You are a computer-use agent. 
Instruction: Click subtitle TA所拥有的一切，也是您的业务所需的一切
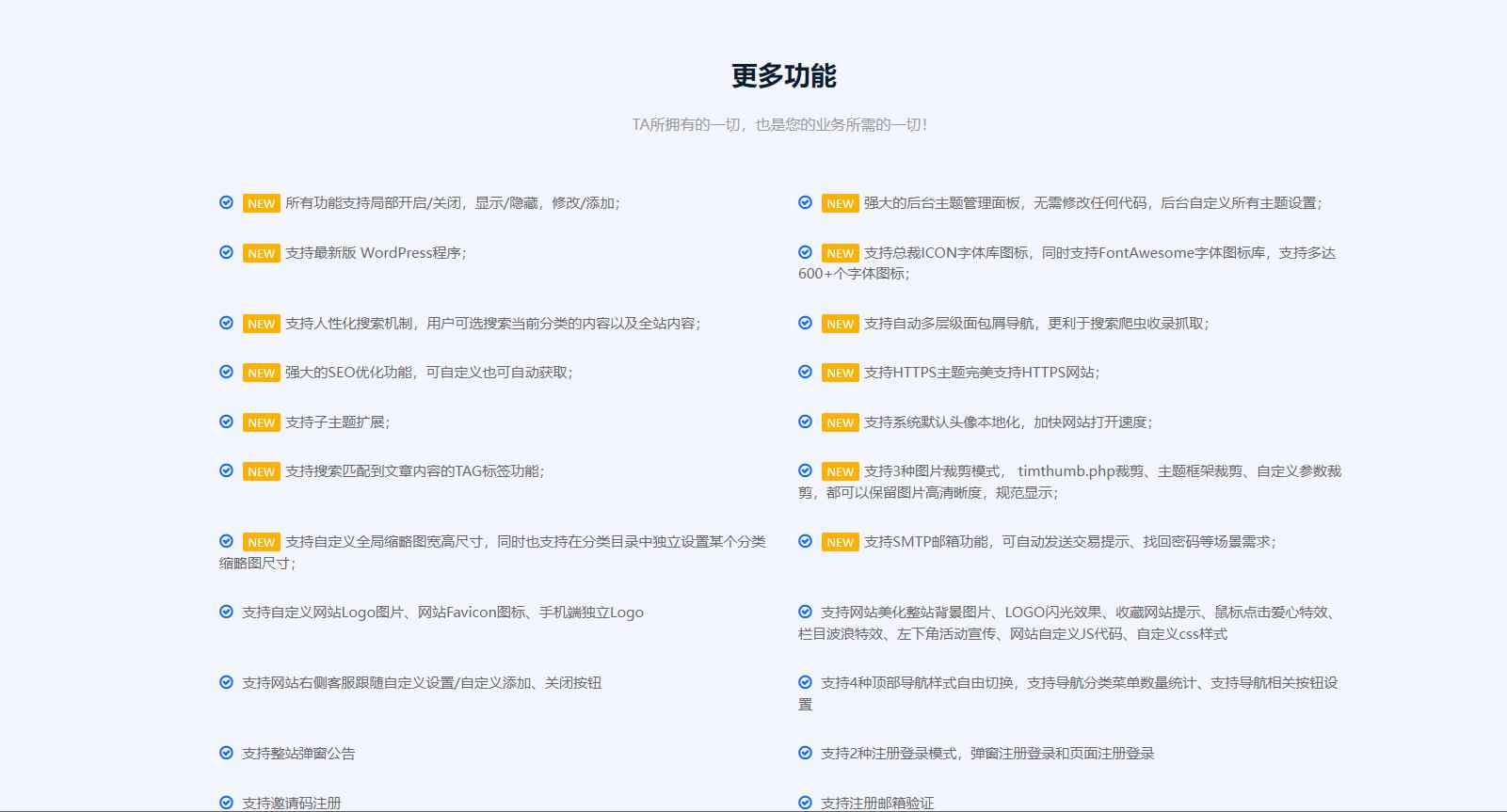(779, 124)
